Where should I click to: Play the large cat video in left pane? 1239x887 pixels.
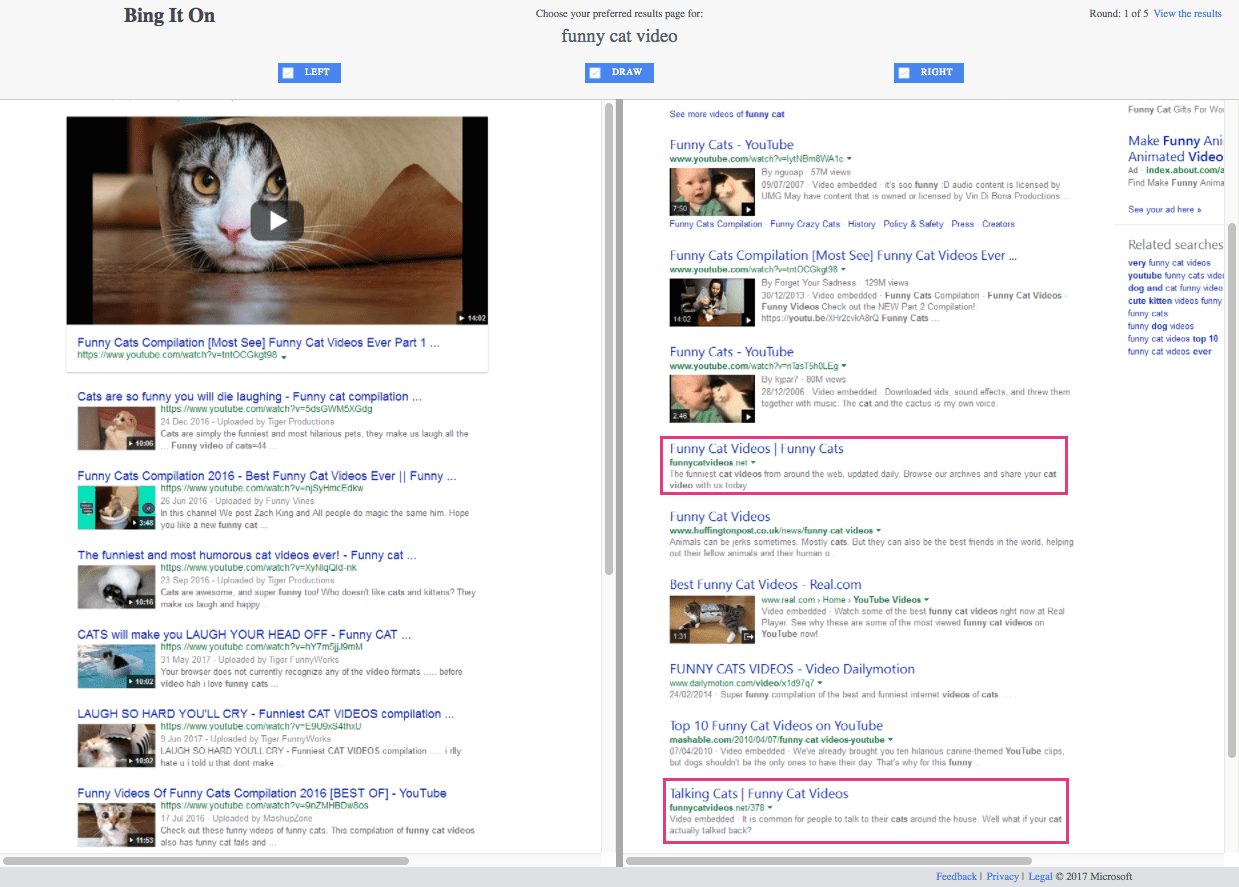point(277,221)
